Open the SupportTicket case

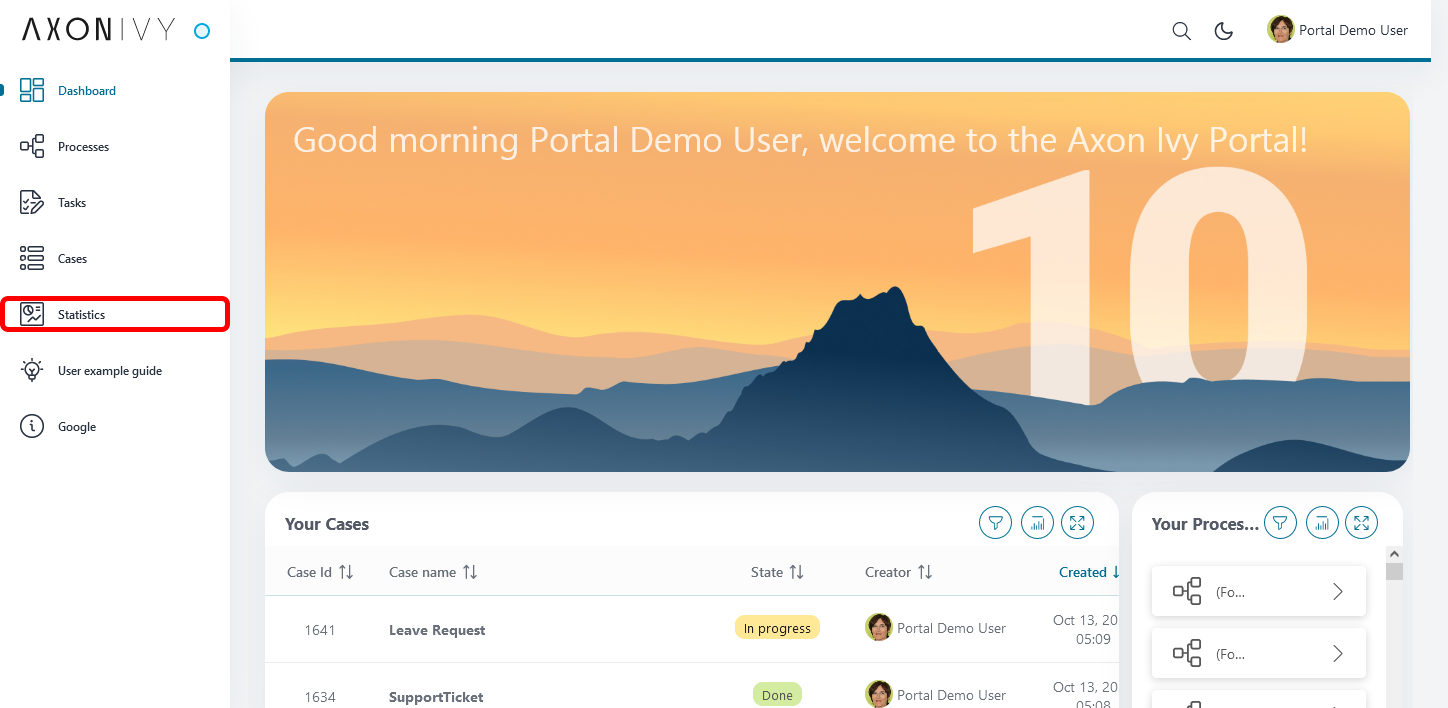click(436, 697)
